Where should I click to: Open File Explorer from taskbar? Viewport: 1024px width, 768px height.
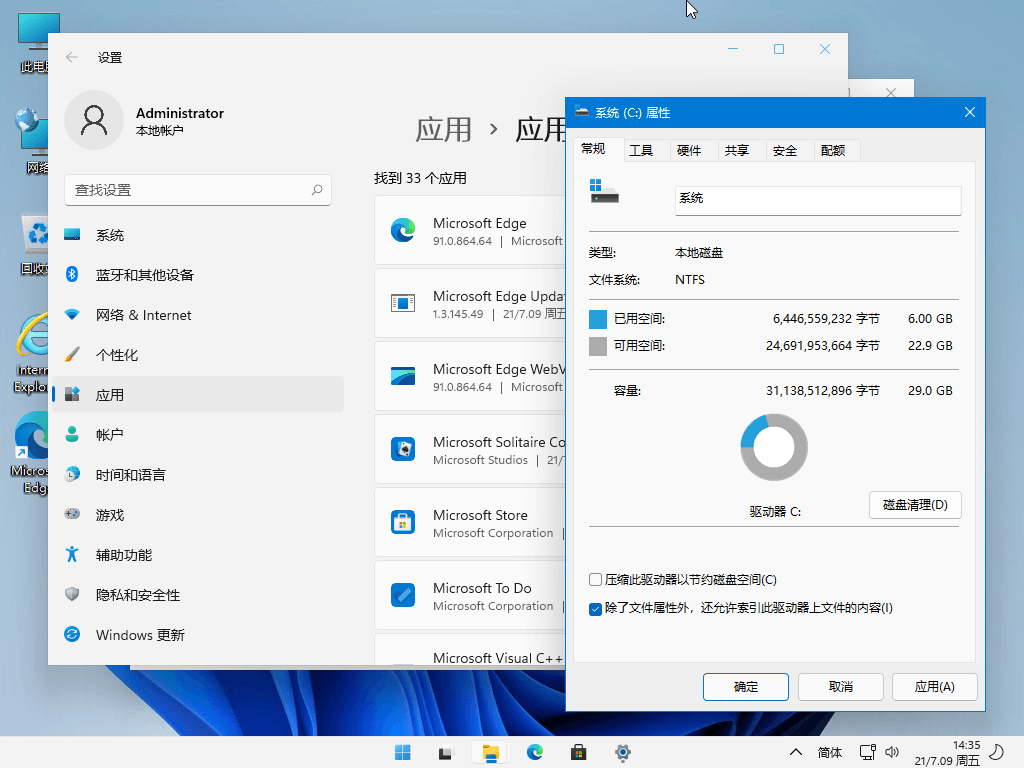pyautogui.click(x=490, y=752)
